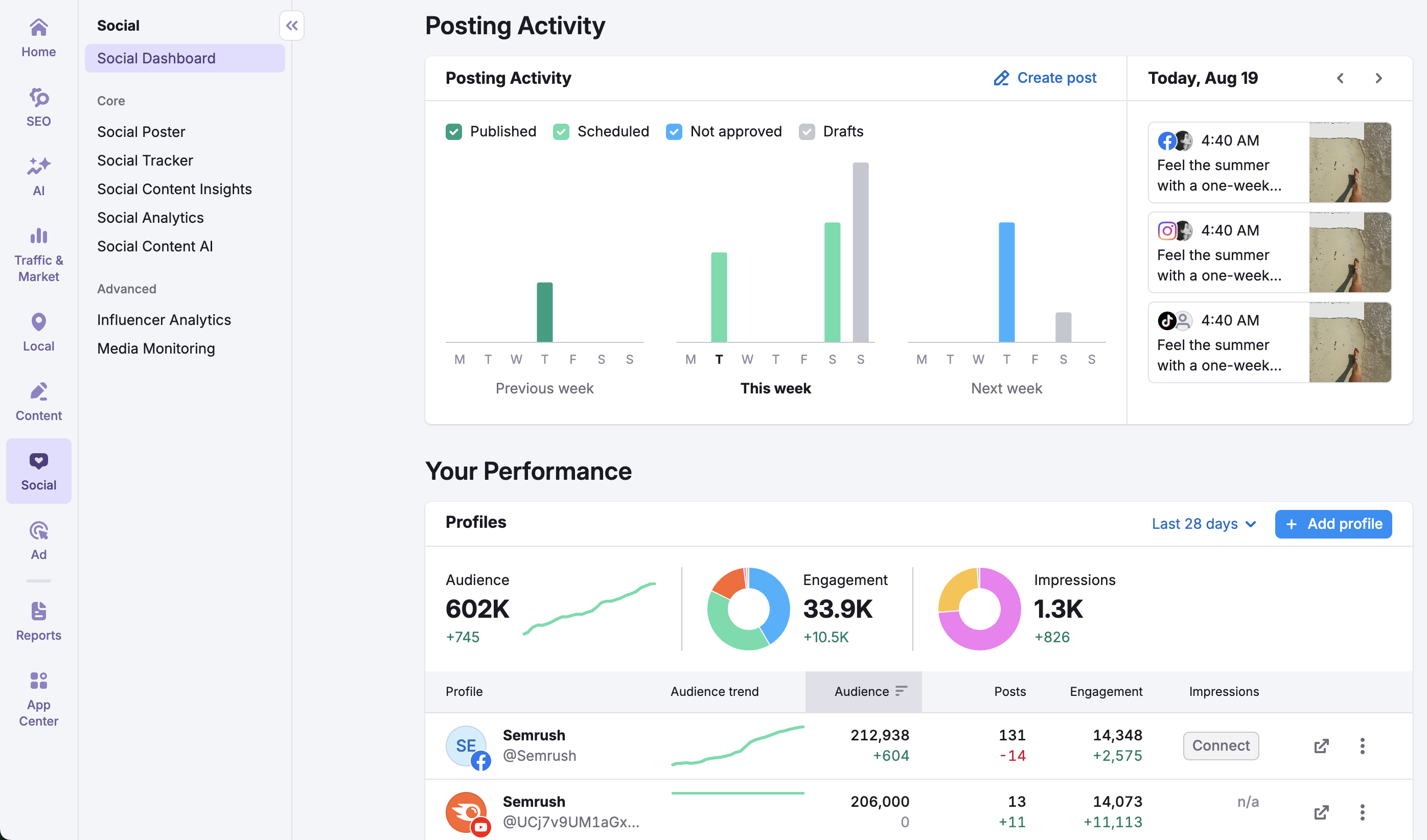Image resolution: width=1427 pixels, height=840 pixels.
Task: Show the next day's scheduled posts
Action: pos(1378,78)
